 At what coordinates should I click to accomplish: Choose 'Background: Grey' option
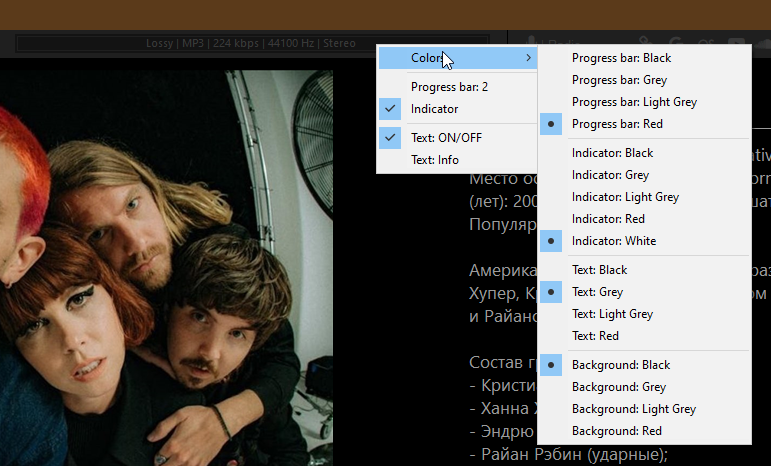[x=619, y=387]
